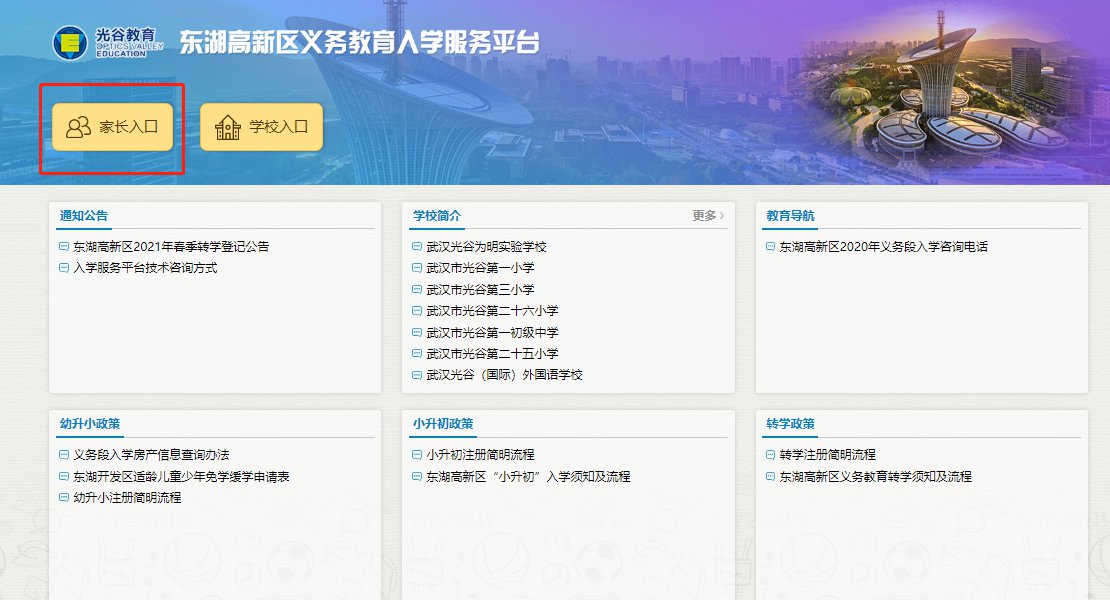Click bullet icon beside 武汉市光谷第三小学

tap(417, 289)
